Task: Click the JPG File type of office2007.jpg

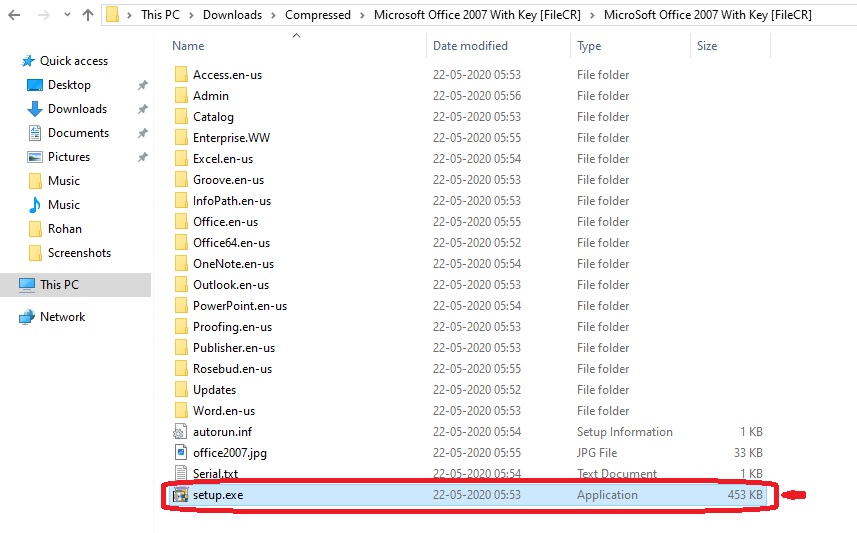Action: click(597, 453)
